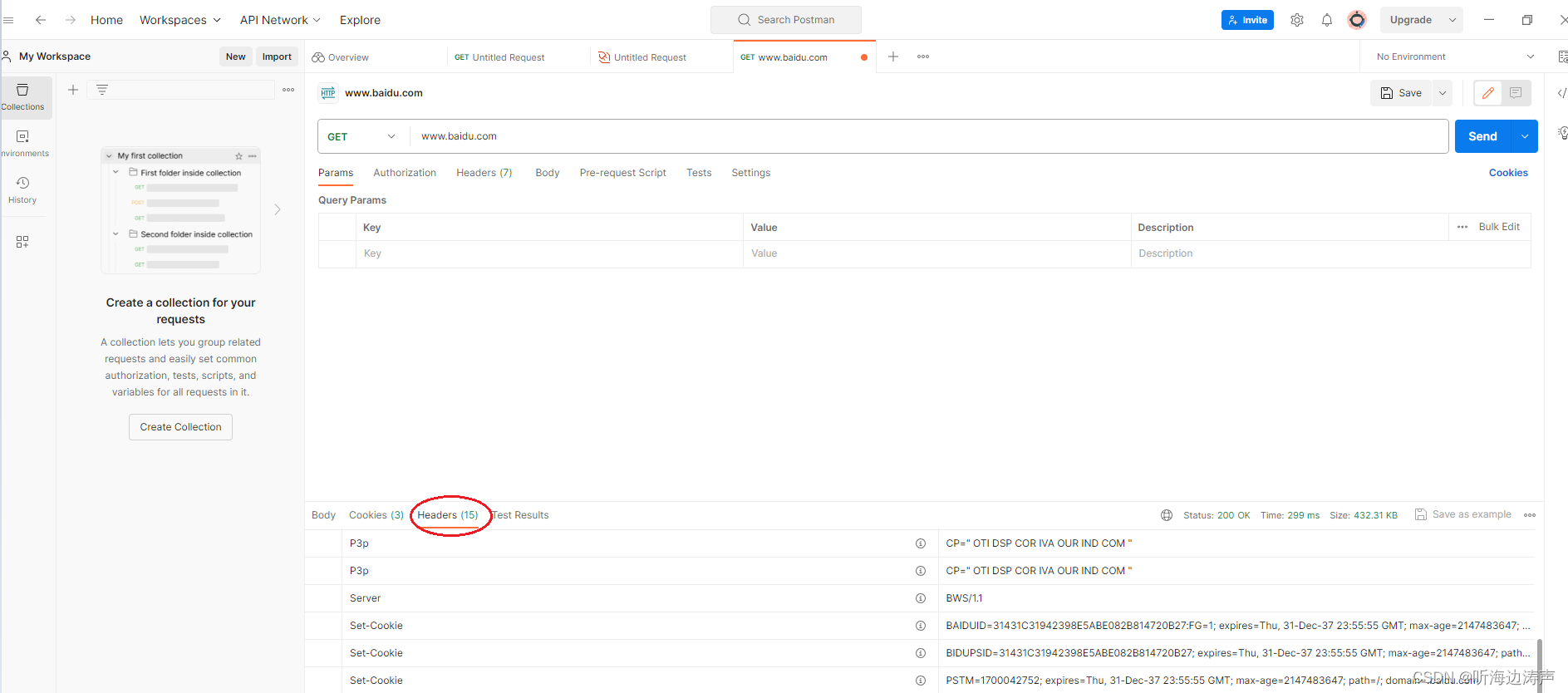Open Workspaces dropdown

pyautogui.click(x=180, y=20)
